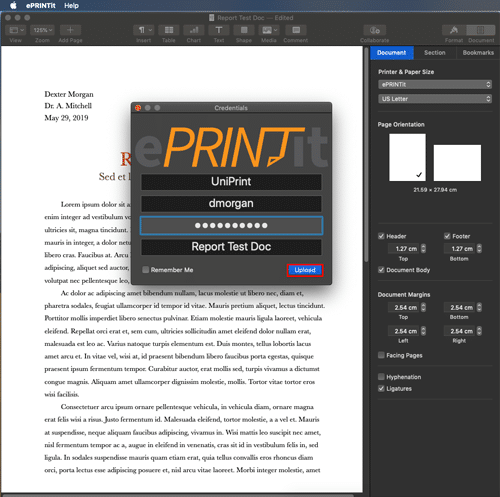The width and height of the screenshot is (500, 497).
Task: Click the Document sidebar toolbar icon
Action: click(481, 30)
